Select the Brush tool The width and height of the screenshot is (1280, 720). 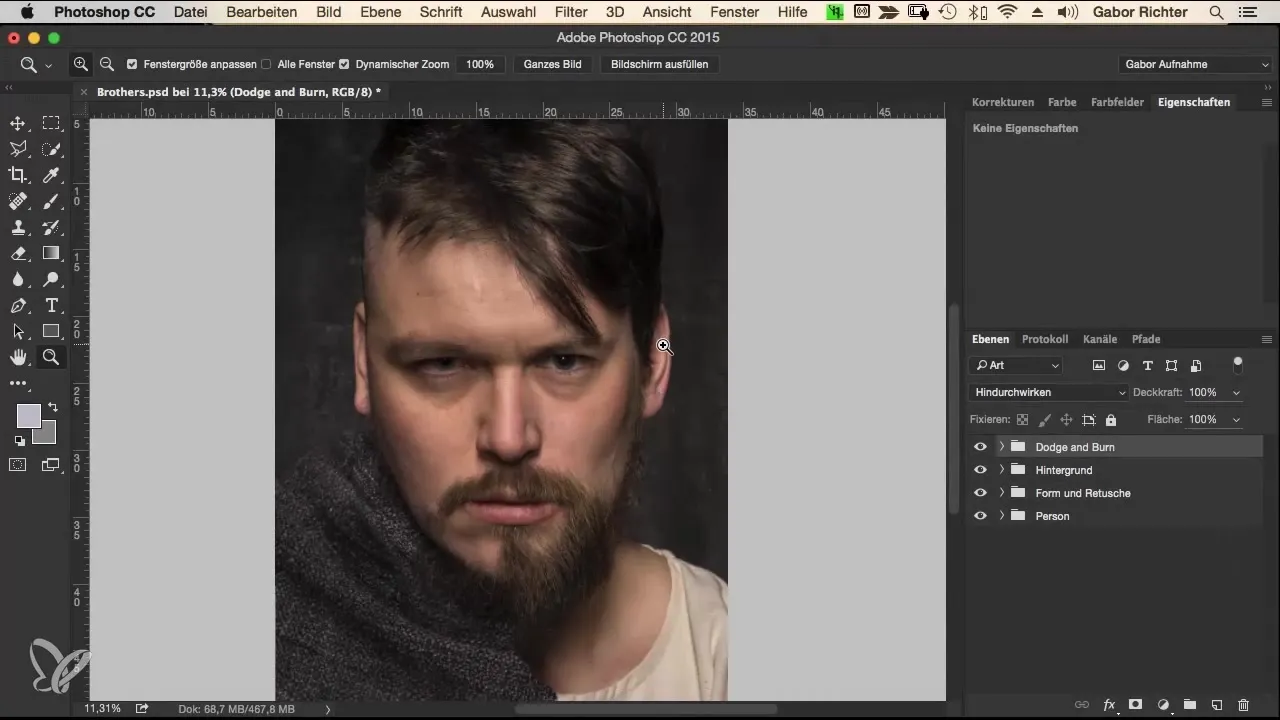coord(52,201)
